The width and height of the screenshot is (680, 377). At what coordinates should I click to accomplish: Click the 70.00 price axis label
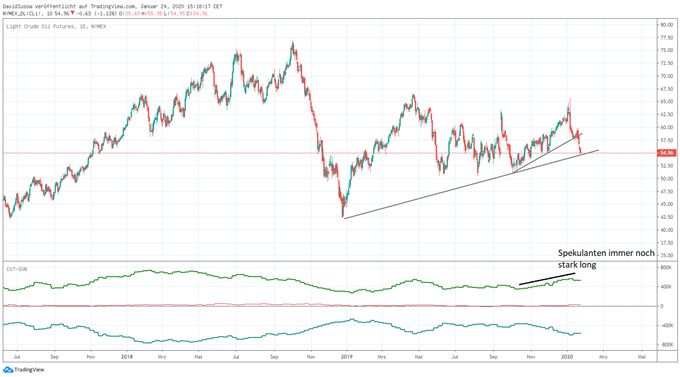coord(666,76)
